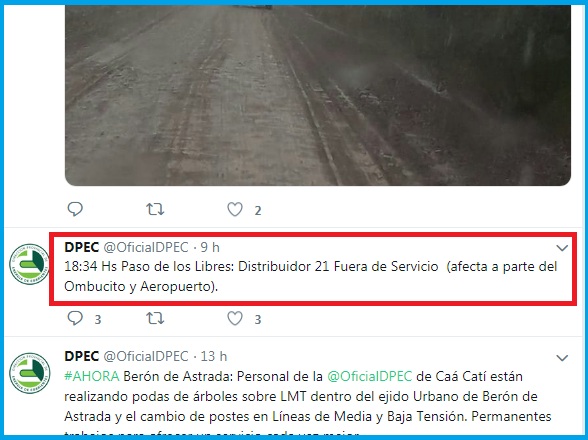Click DPEC name on the 13 h tweet
588x440 pixels.
81,356
